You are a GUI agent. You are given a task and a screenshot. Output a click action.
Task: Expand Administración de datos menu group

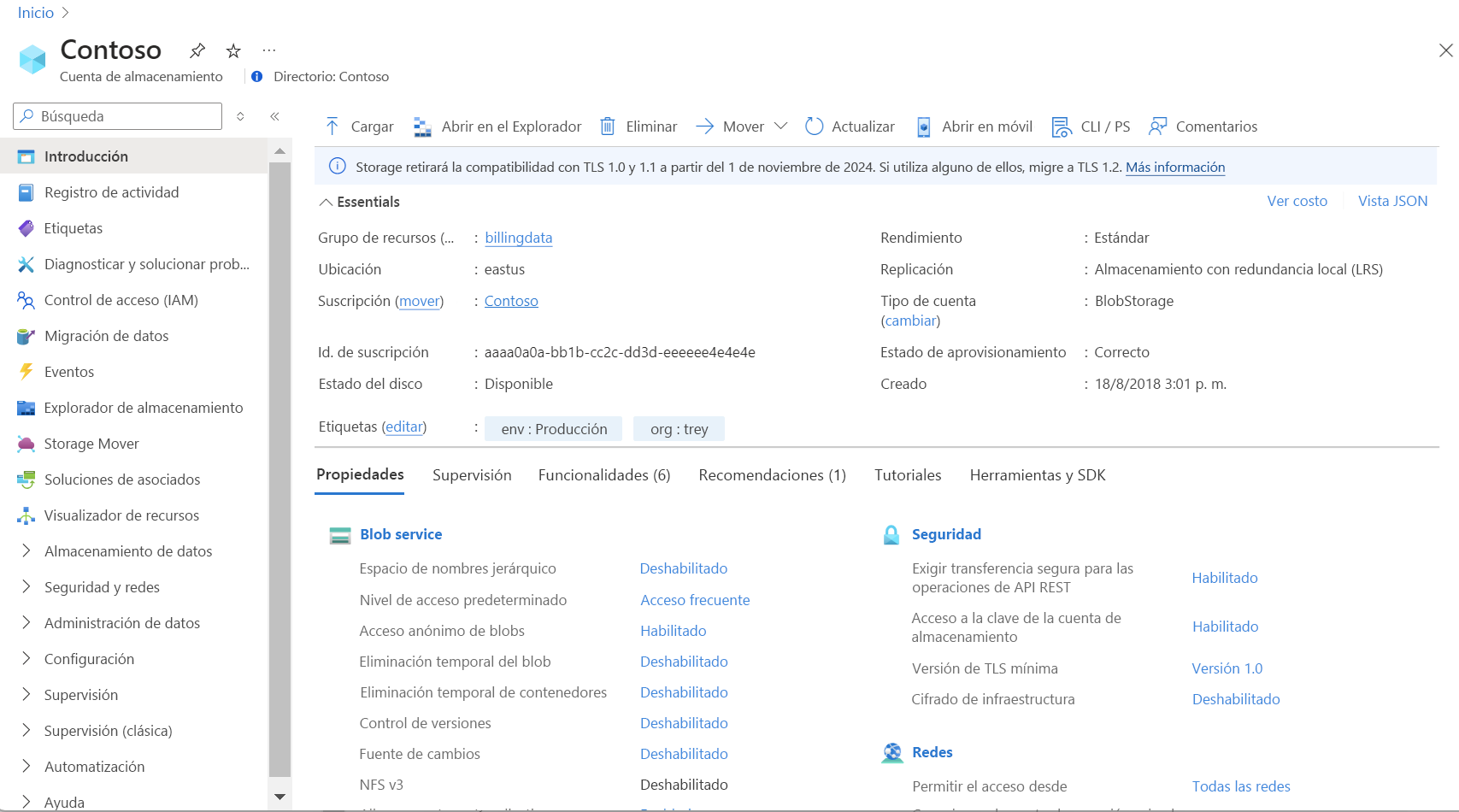coord(26,622)
